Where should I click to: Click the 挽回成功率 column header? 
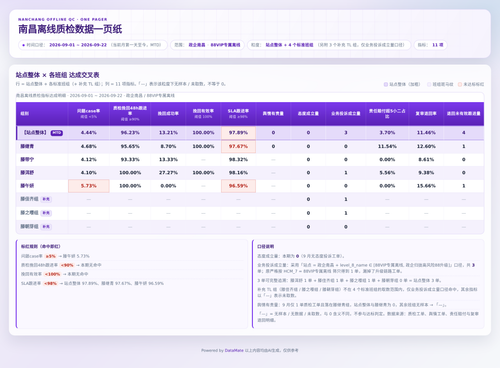click(168, 113)
